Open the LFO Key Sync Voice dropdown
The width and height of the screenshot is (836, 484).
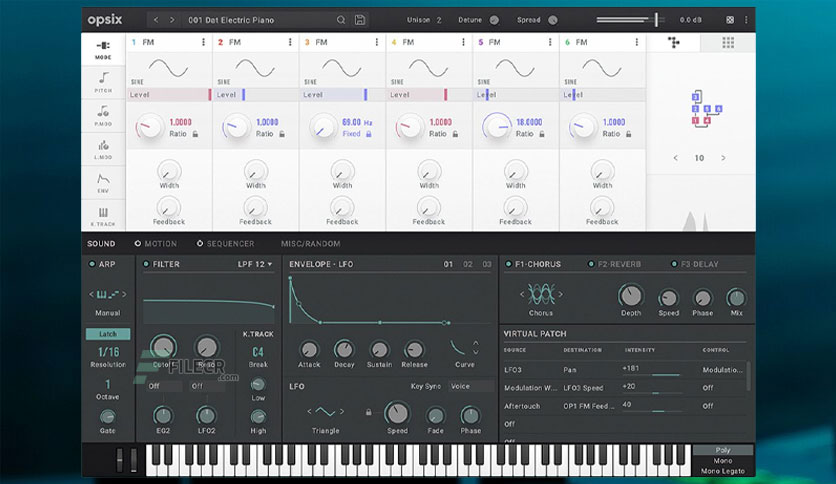point(470,386)
